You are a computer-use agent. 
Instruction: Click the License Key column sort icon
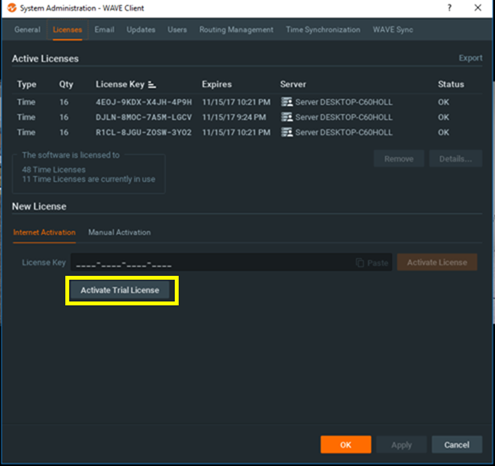[x=152, y=85]
